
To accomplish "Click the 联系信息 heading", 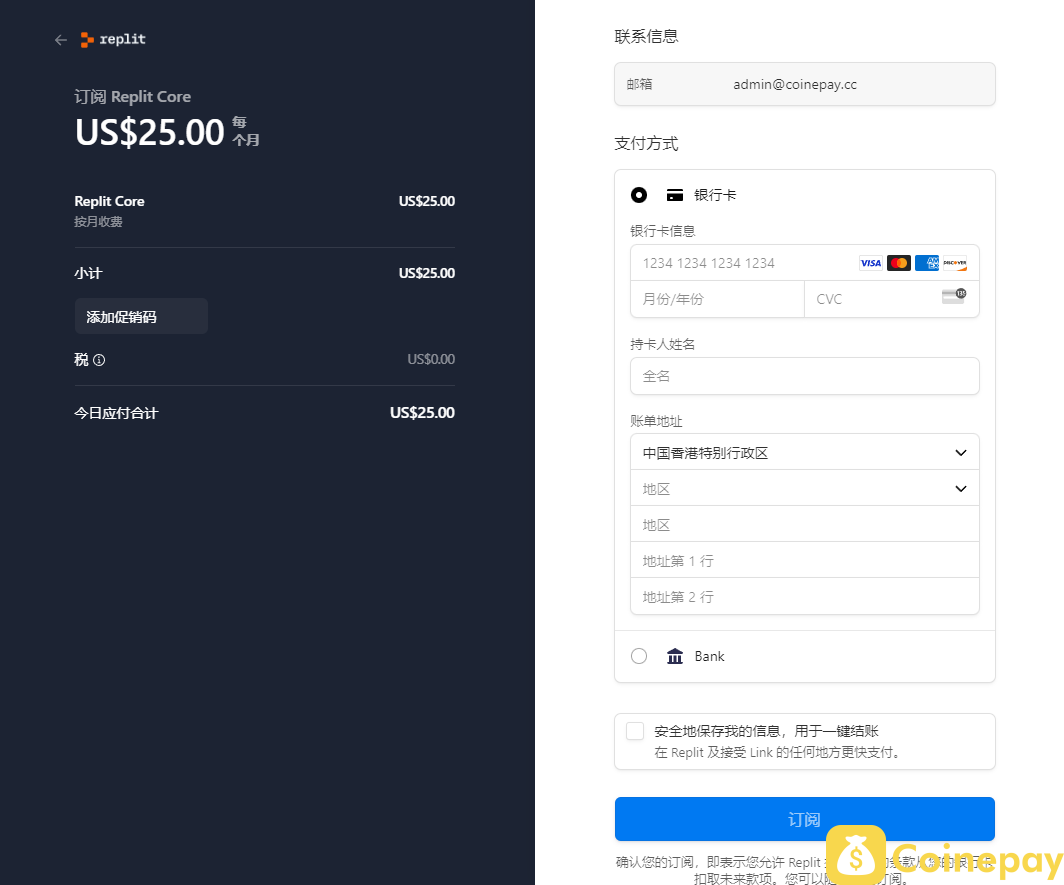I will pos(647,37).
